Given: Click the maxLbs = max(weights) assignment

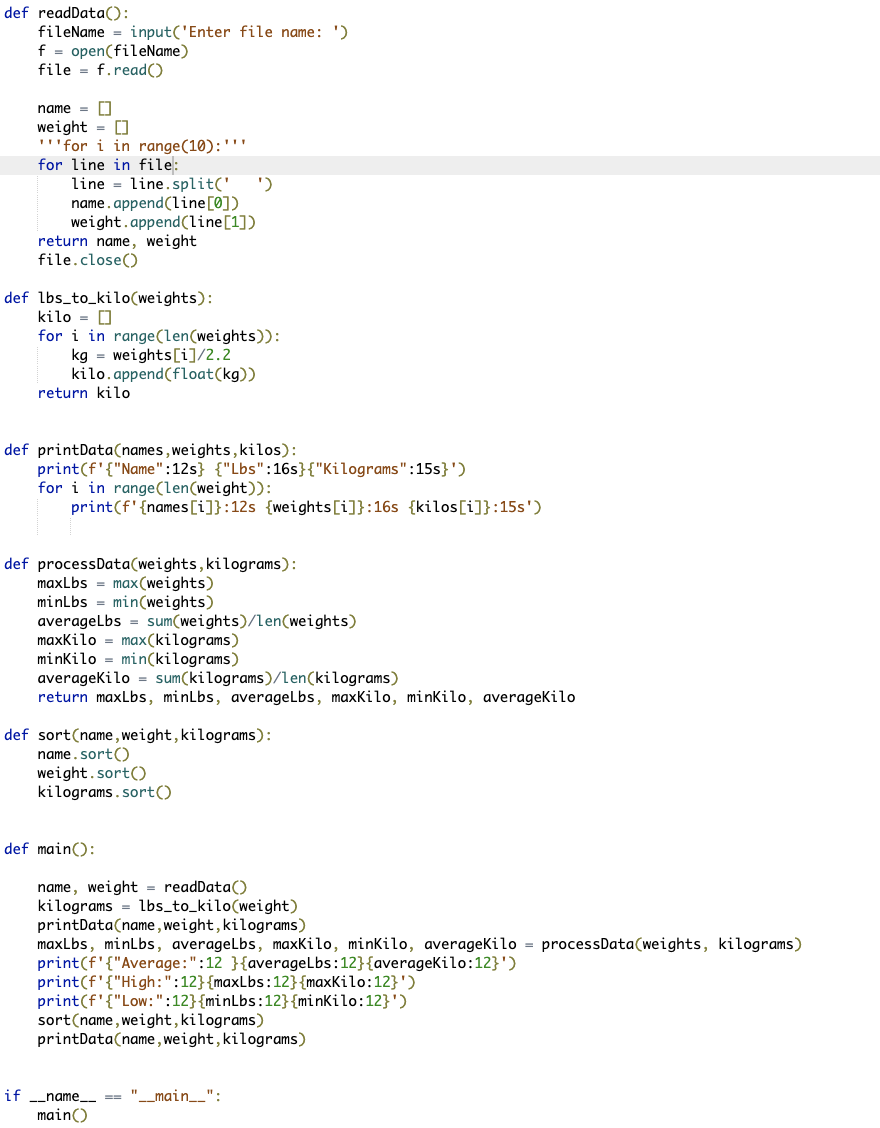Looking at the screenshot, I should pyautogui.click(x=120, y=582).
